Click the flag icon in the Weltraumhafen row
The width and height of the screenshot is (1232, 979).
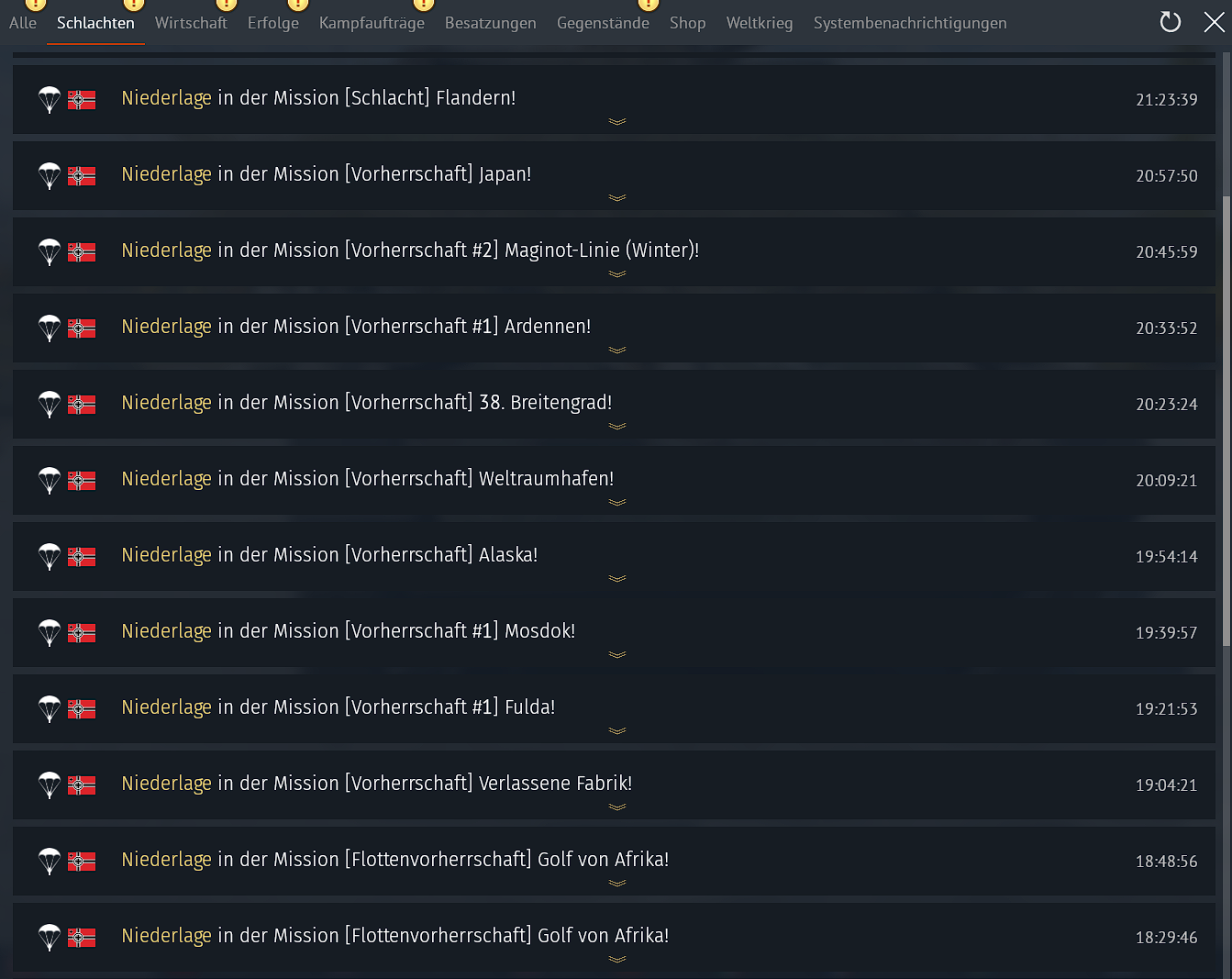click(82, 480)
